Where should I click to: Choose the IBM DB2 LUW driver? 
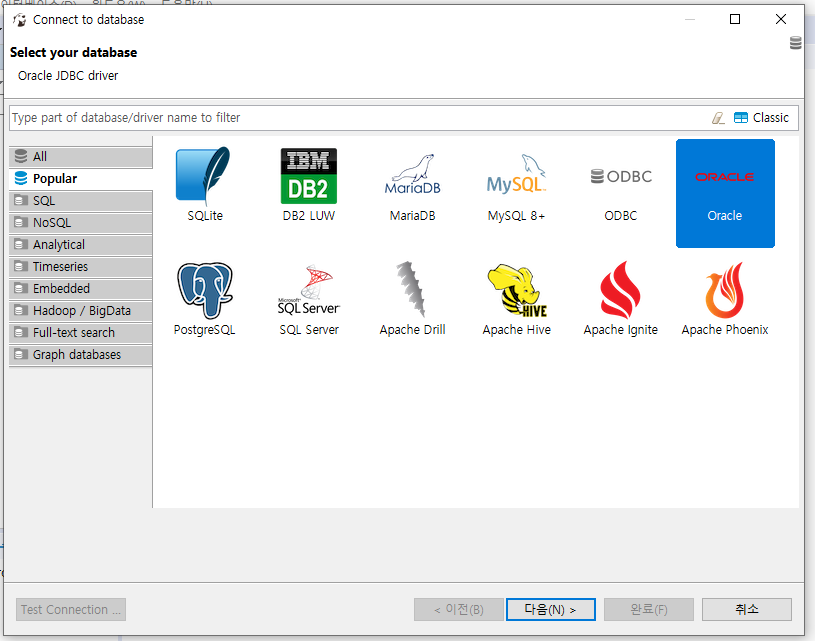[309, 184]
